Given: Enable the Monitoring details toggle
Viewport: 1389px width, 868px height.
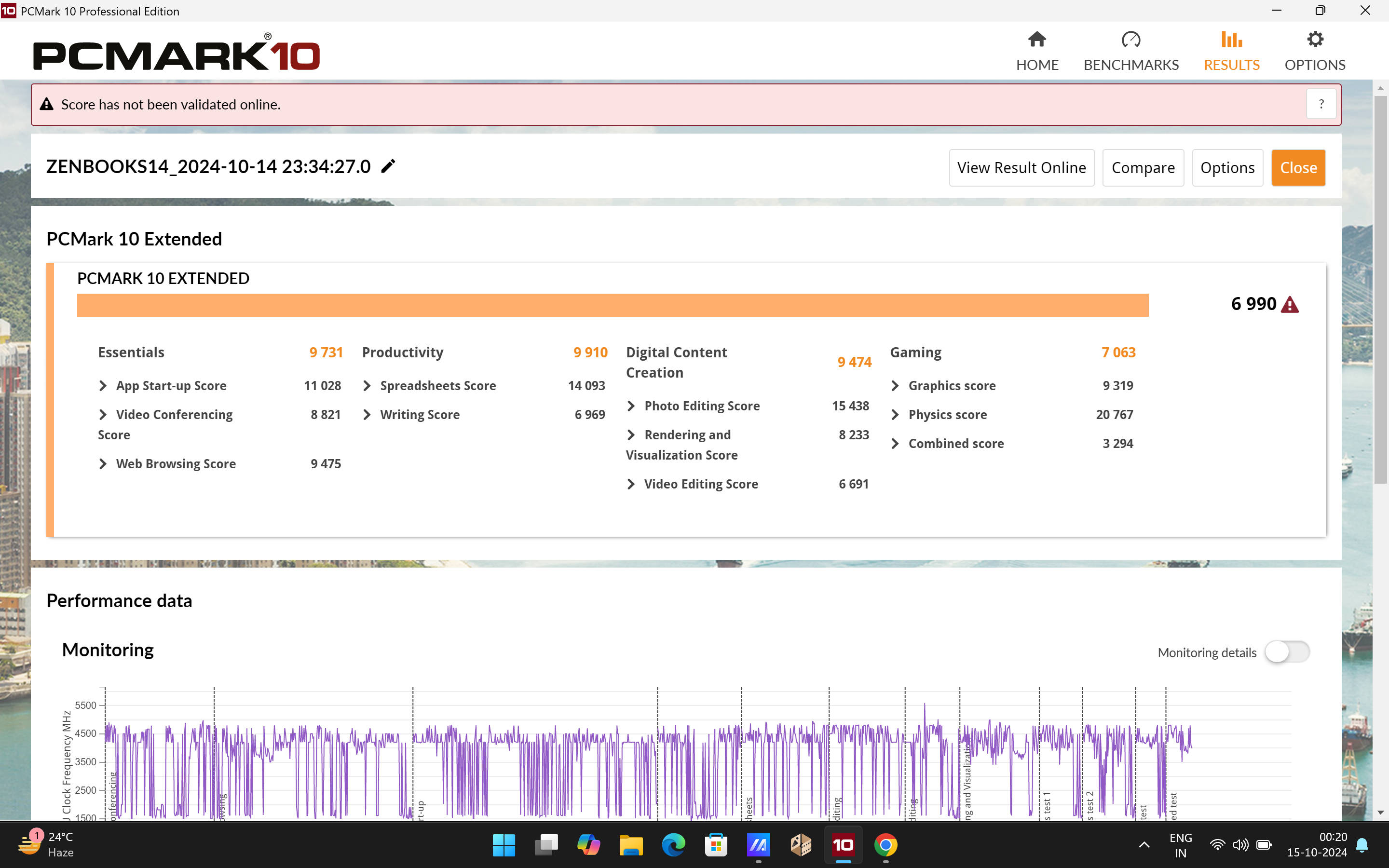Looking at the screenshot, I should pyautogui.click(x=1286, y=652).
